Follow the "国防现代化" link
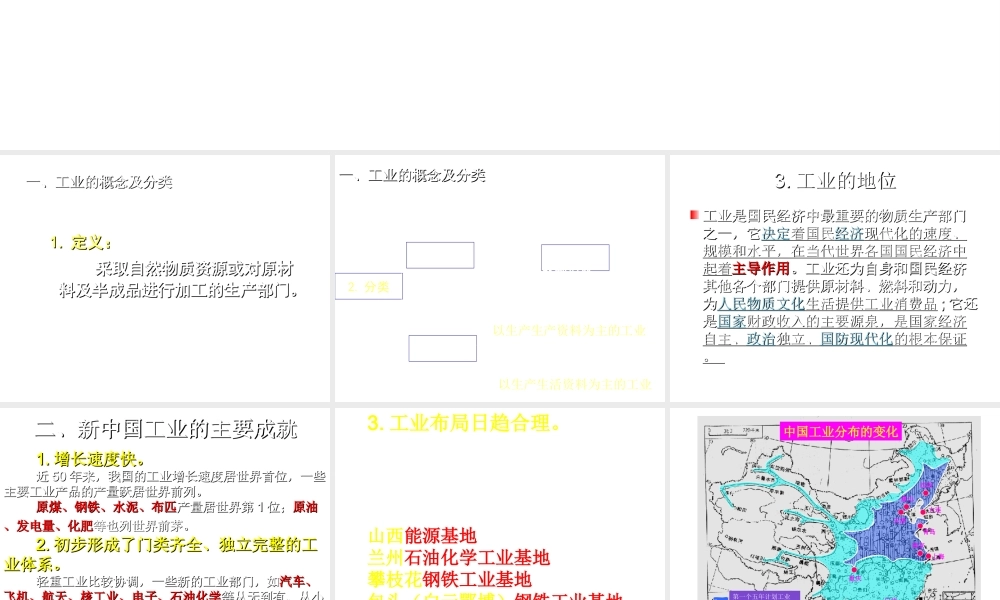 point(857,339)
